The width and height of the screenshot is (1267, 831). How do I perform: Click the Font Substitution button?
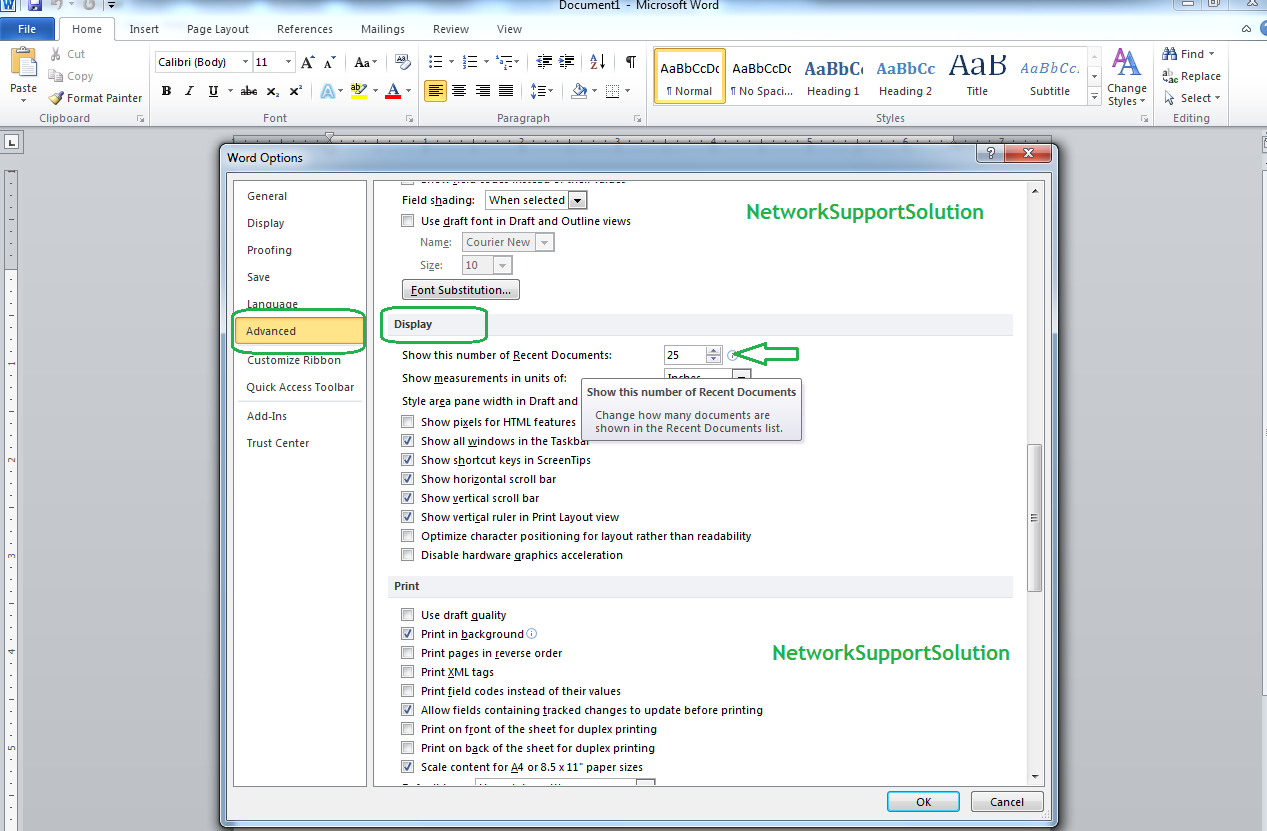click(461, 290)
